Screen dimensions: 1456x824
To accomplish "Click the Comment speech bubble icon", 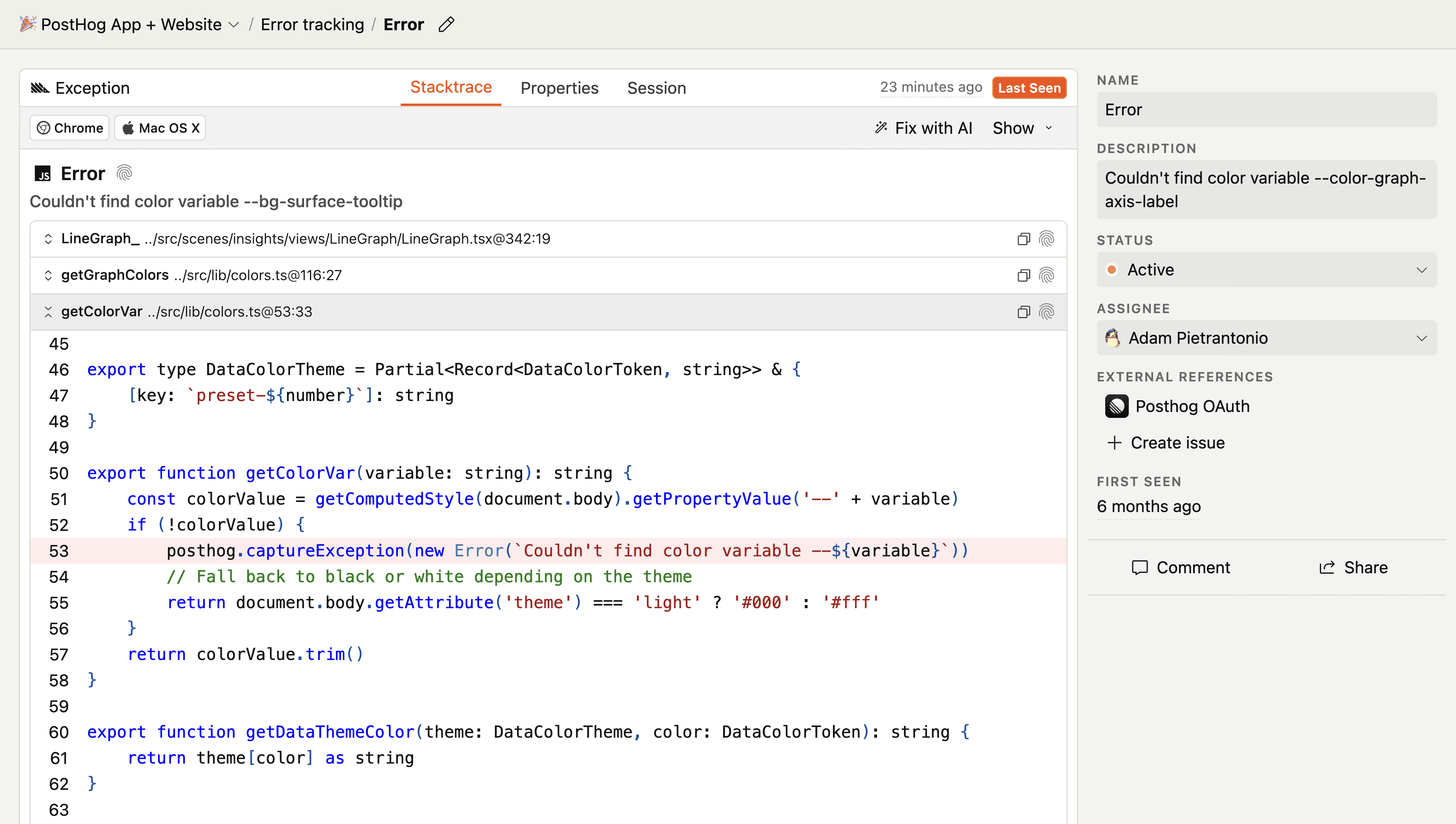I will (x=1140, y=568).
